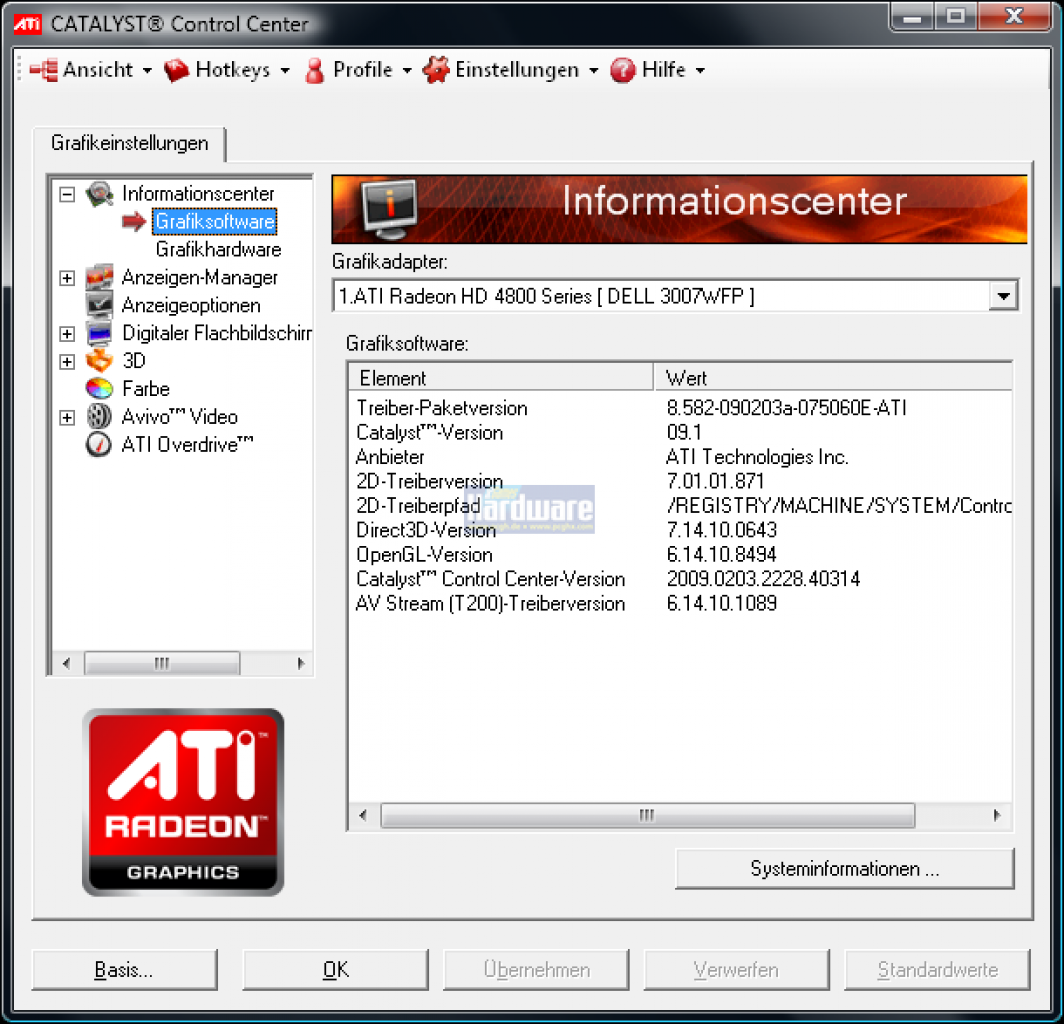Click the OK button
Viewport: 1064px width, 1024px height.
[x=335, y=970]
